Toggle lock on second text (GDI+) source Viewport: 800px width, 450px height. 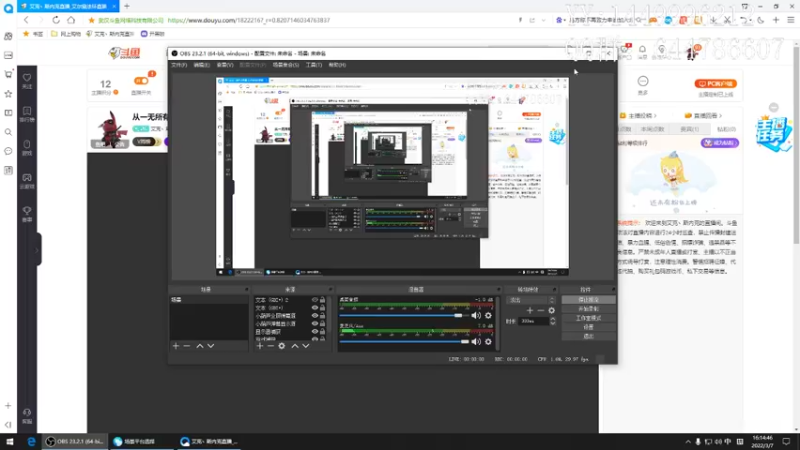click(x=322, y=308)
